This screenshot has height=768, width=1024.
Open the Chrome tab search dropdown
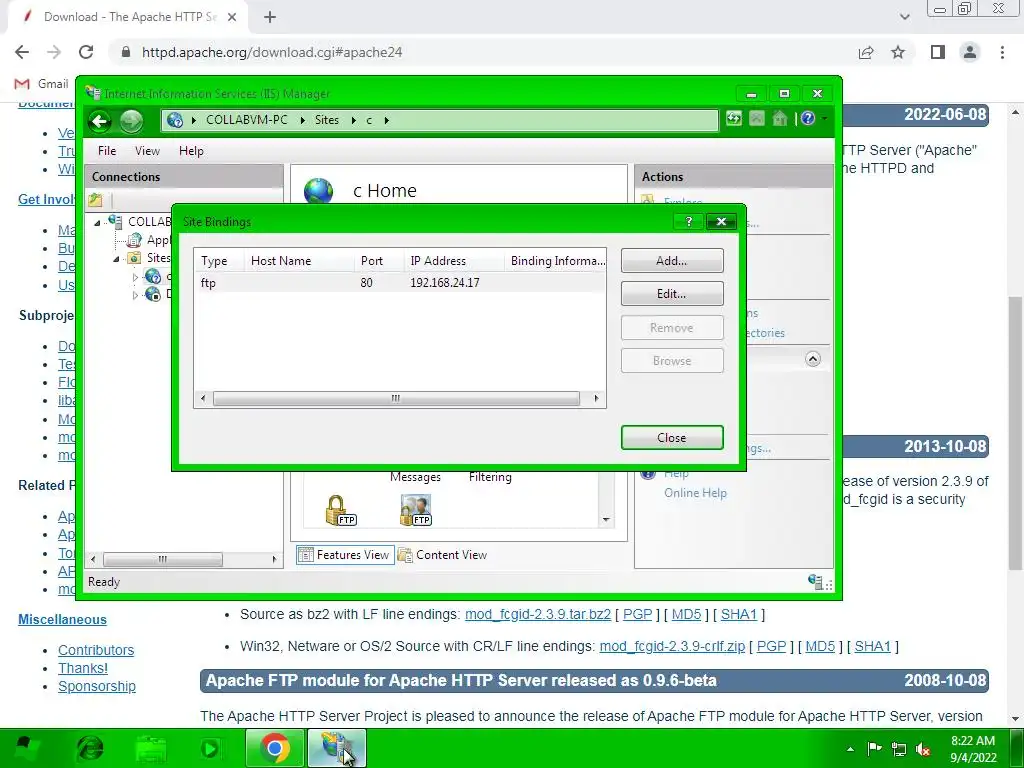904,17
